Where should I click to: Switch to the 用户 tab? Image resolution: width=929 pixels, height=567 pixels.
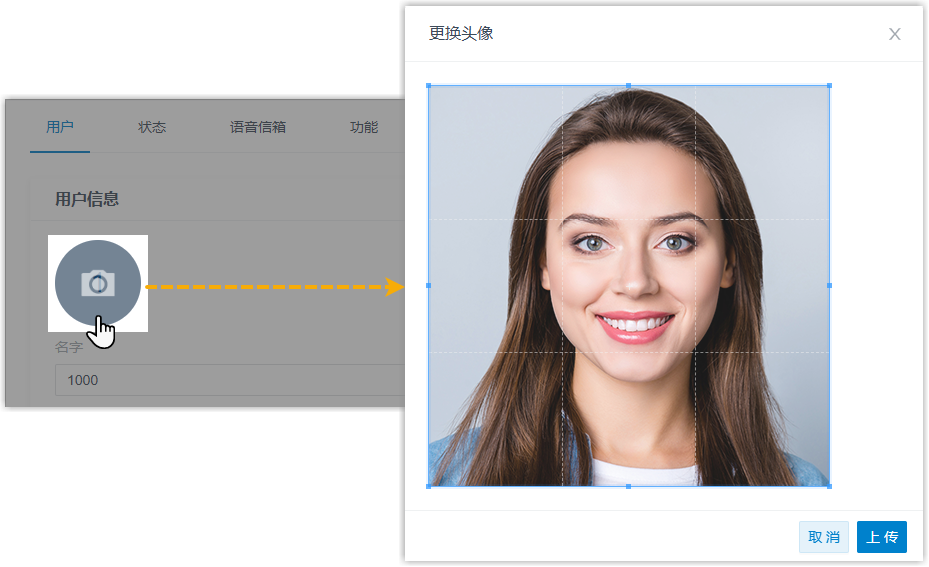pos(60,127)
